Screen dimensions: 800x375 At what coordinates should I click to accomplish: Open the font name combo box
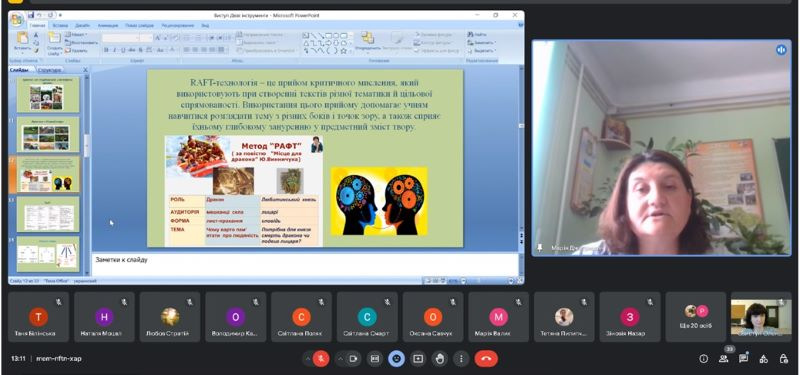tap(120, 38)
